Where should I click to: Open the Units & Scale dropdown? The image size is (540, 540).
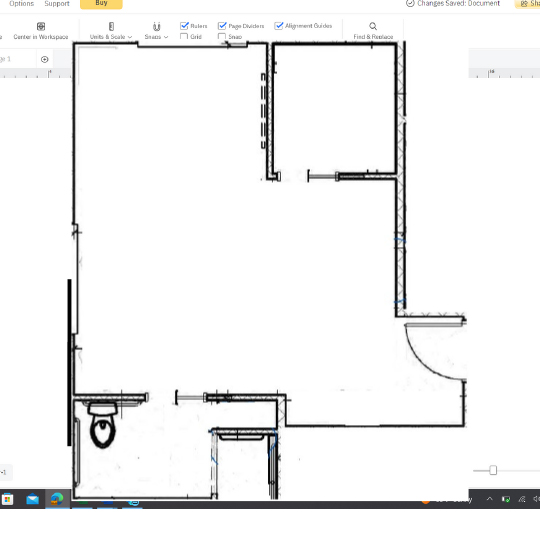(x=111, y=31)
